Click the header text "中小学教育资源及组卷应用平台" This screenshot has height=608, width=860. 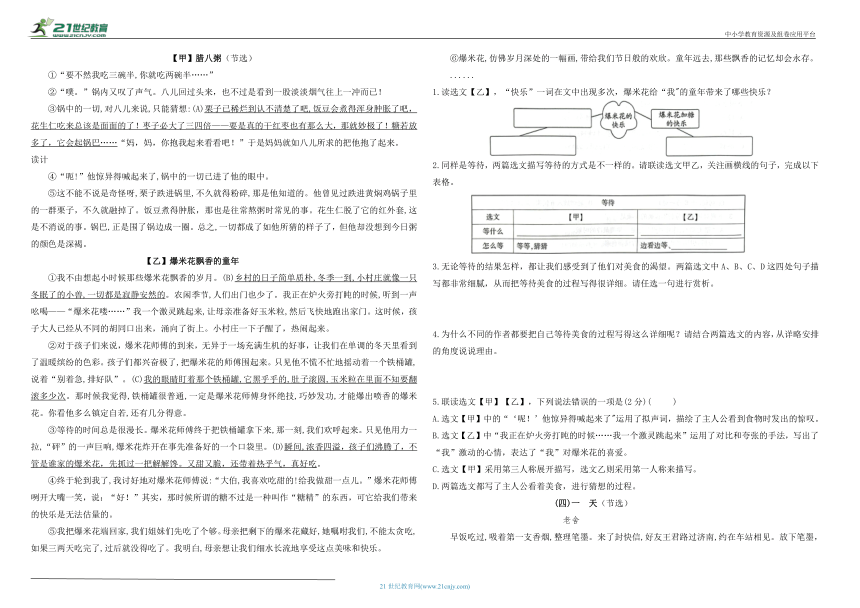770,34
